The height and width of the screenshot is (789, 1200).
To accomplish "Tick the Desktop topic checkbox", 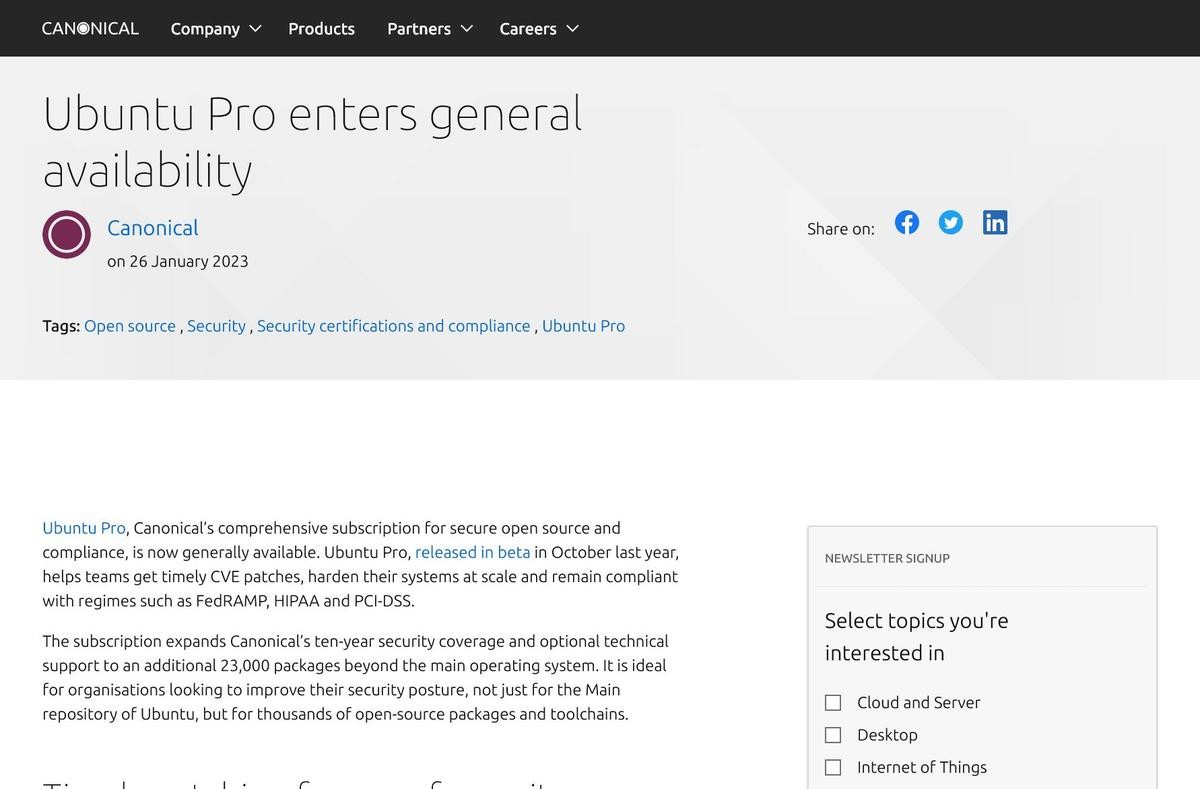I will pos(833,735).
